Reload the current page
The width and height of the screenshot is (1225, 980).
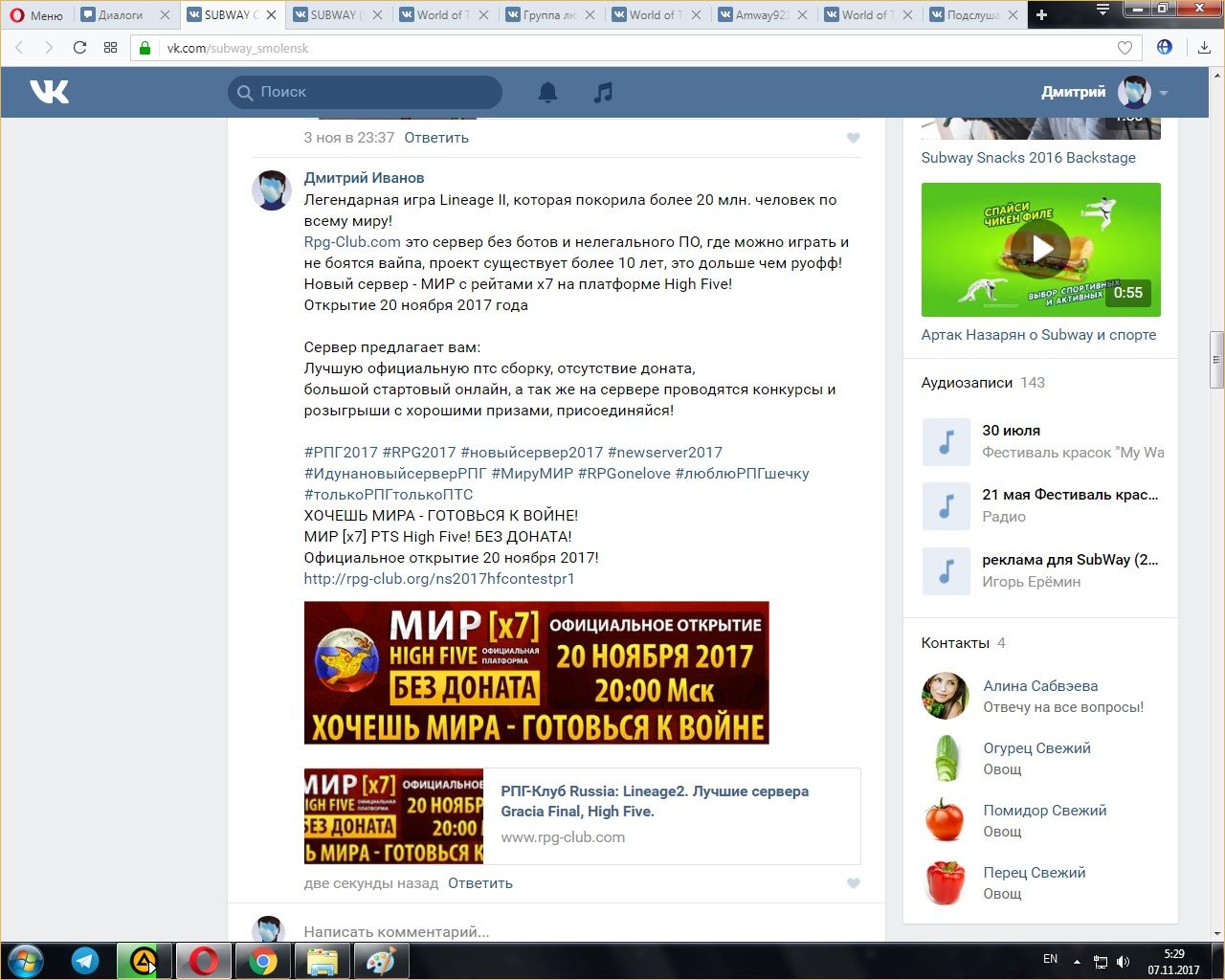point(79,47)
